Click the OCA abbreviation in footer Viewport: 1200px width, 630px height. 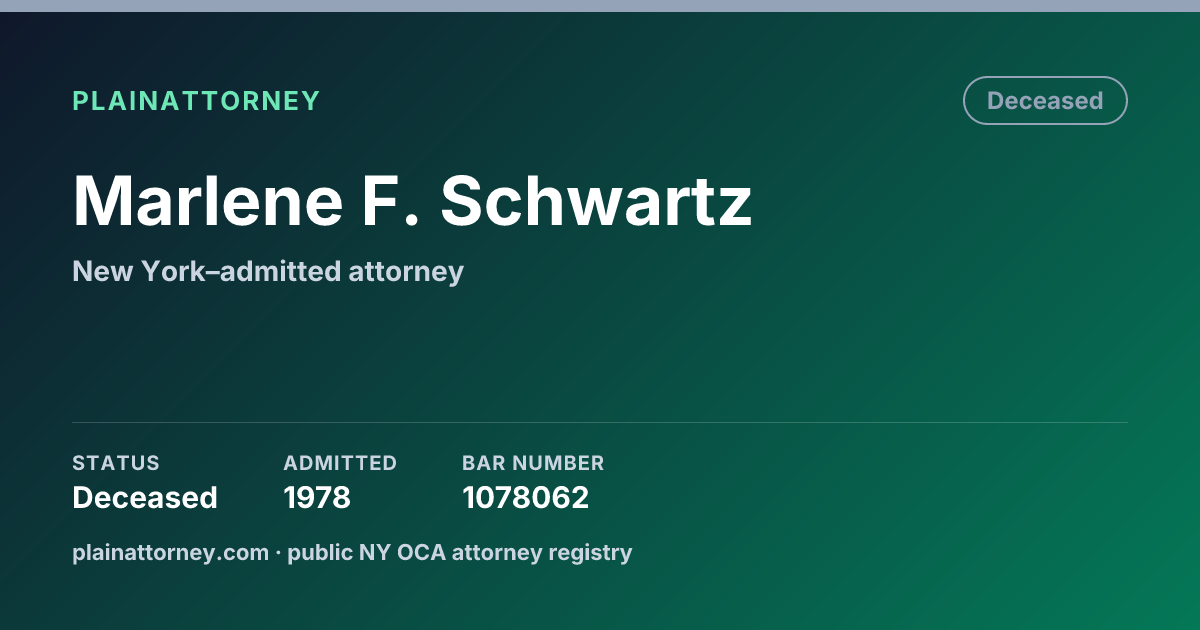pos(423,552)
